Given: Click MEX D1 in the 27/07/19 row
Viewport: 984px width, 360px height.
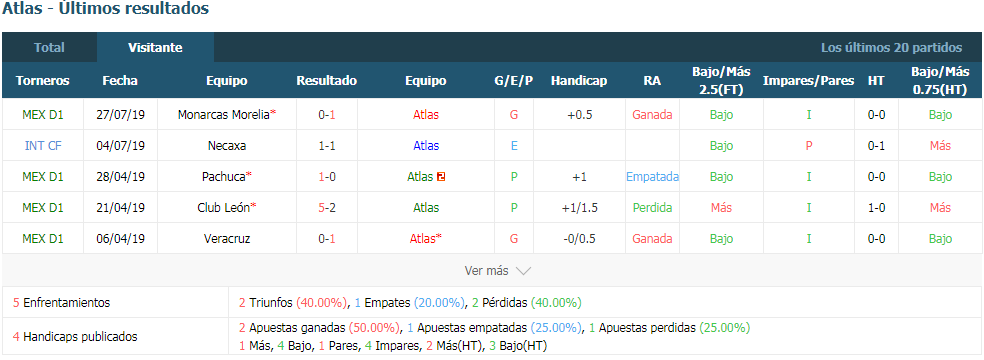Looking at the screenshot, I should (43, 115).
